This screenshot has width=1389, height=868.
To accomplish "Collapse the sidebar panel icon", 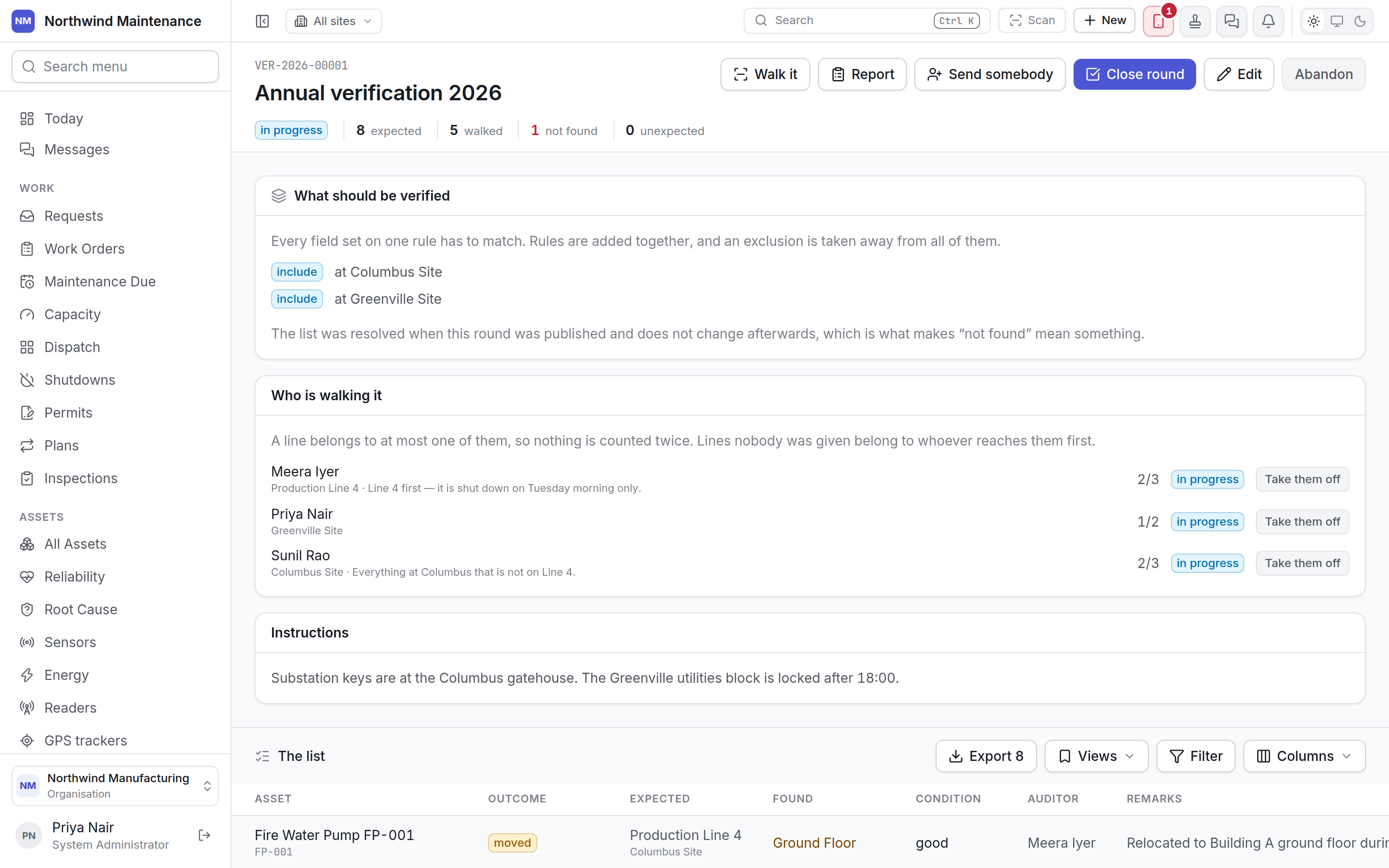I will 262,21.
